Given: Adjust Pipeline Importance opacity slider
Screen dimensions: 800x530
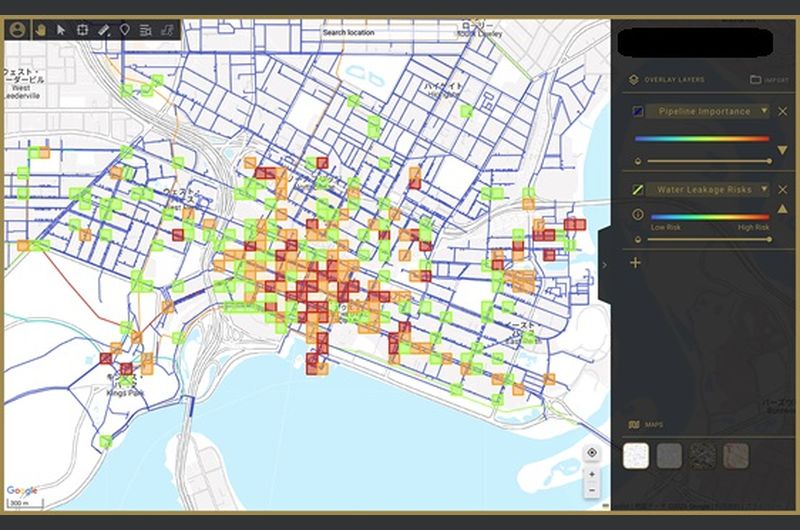Looking at the screenshot, I should [708, 161].
